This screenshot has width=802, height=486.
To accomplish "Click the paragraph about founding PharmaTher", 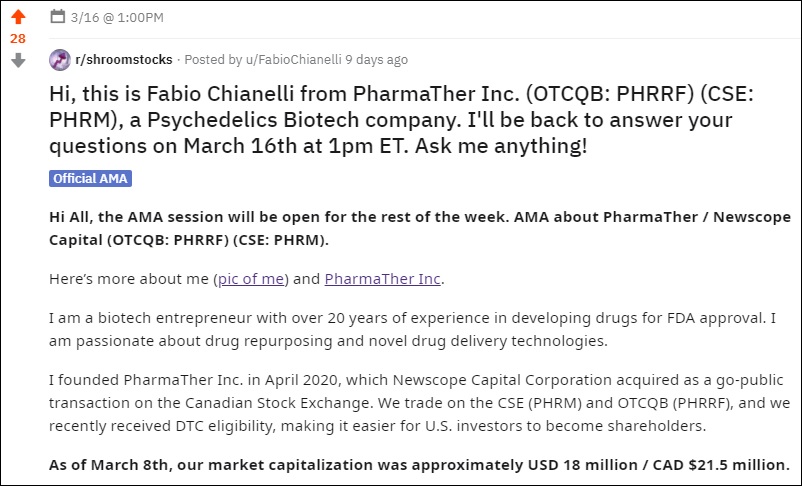I will (x=419, y=403).
